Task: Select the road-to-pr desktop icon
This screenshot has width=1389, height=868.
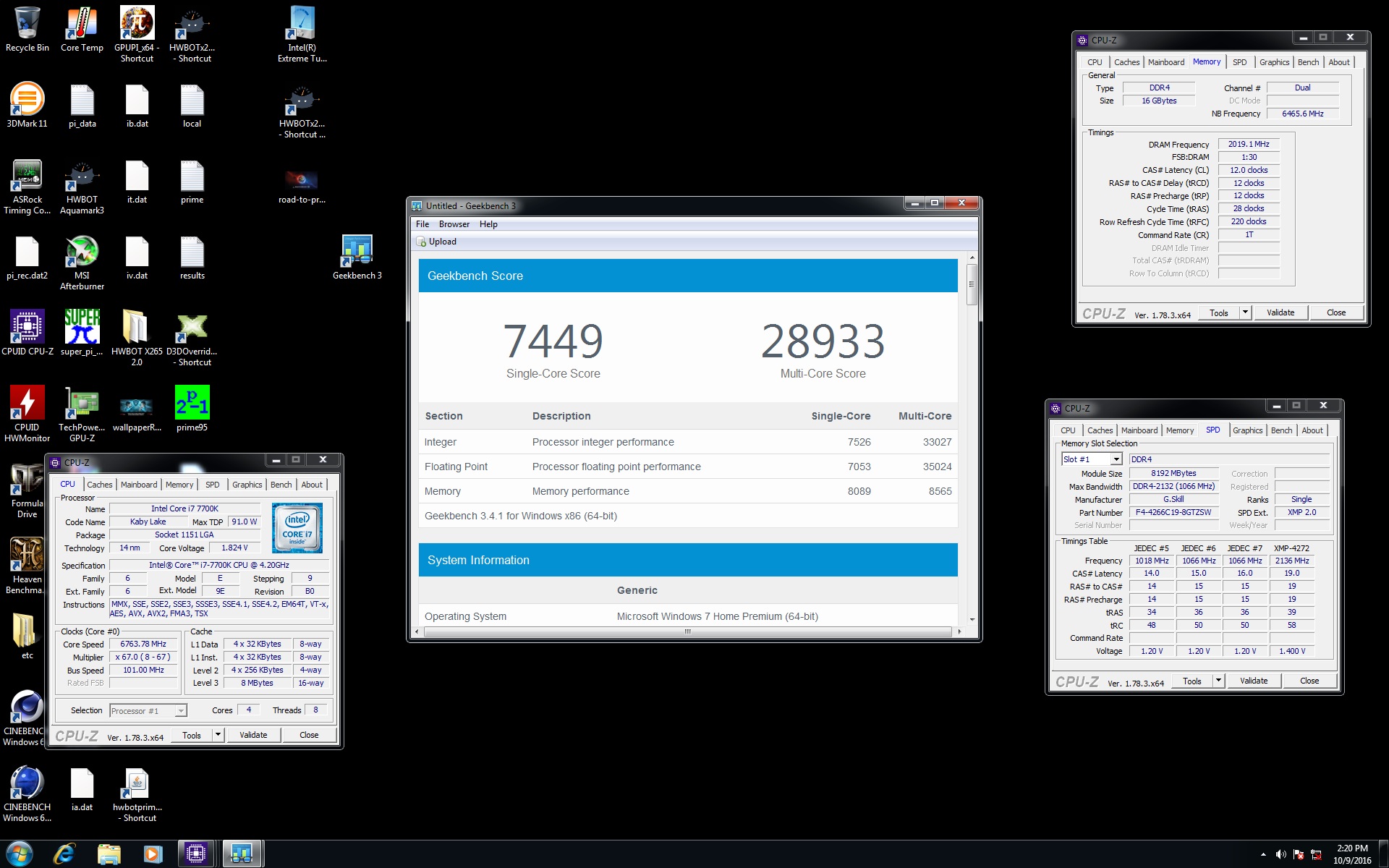Action: click(302, 186)
